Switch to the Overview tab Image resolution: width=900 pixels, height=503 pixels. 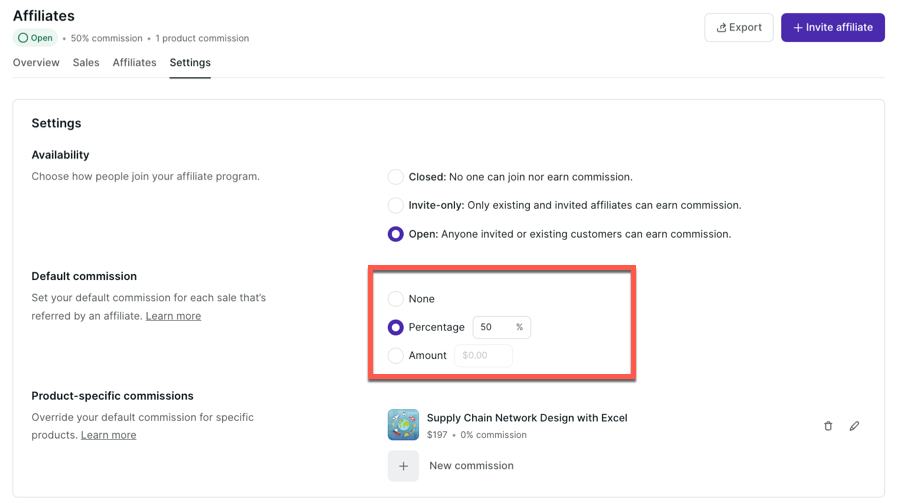pos(36,62)
